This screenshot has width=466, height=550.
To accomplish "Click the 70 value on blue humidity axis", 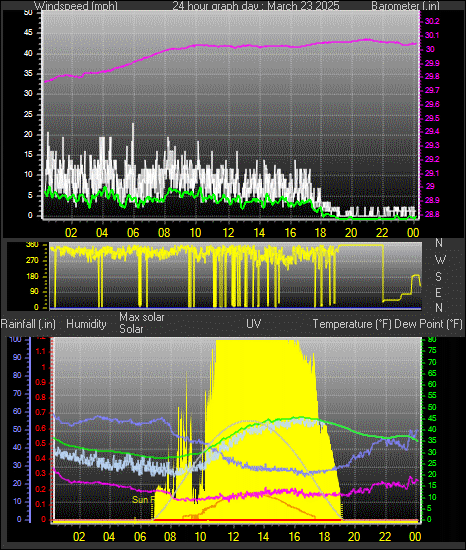I will 17,393.
